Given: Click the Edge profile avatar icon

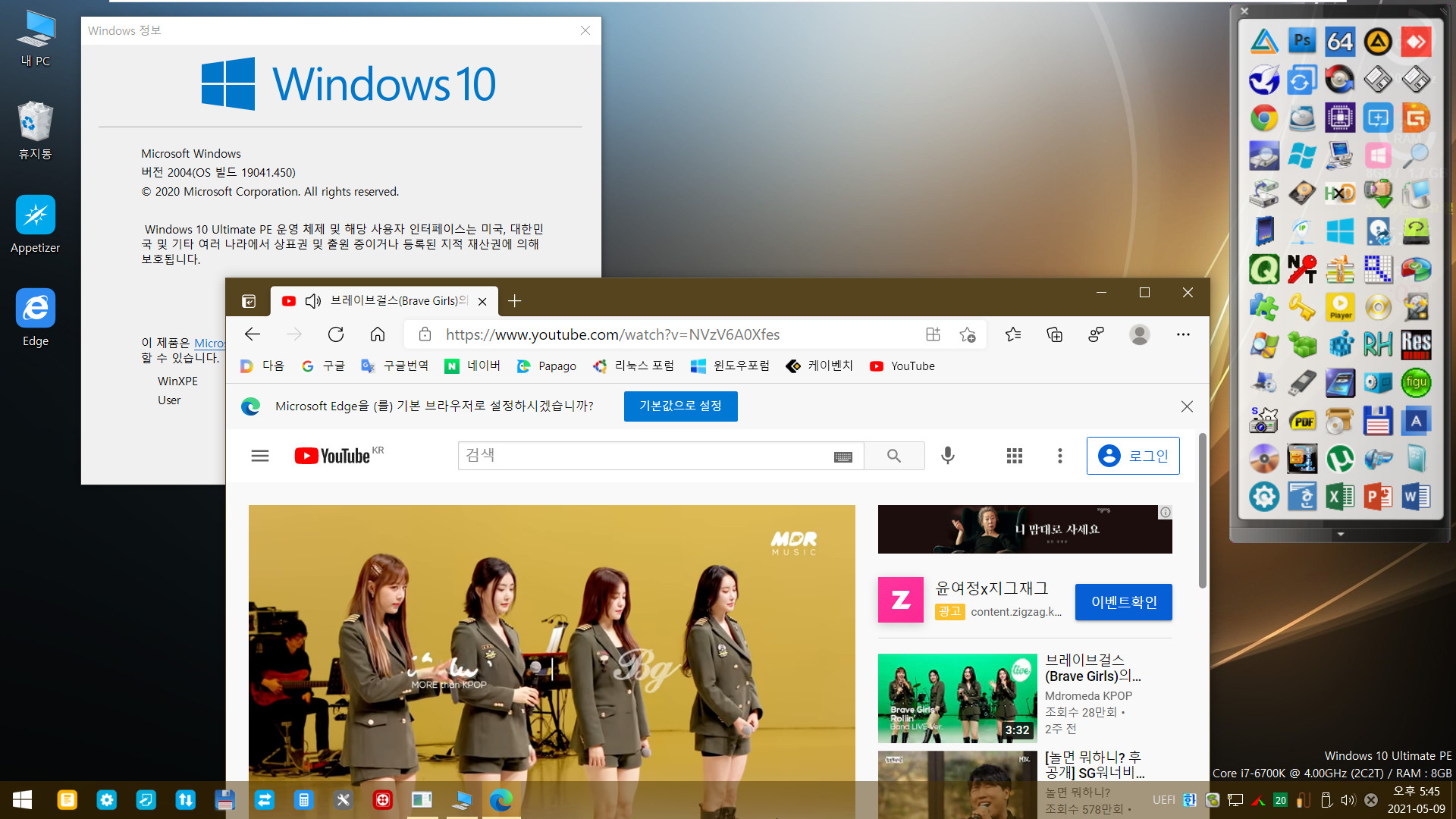Looking at the screenshot, I should point(1139,334).
